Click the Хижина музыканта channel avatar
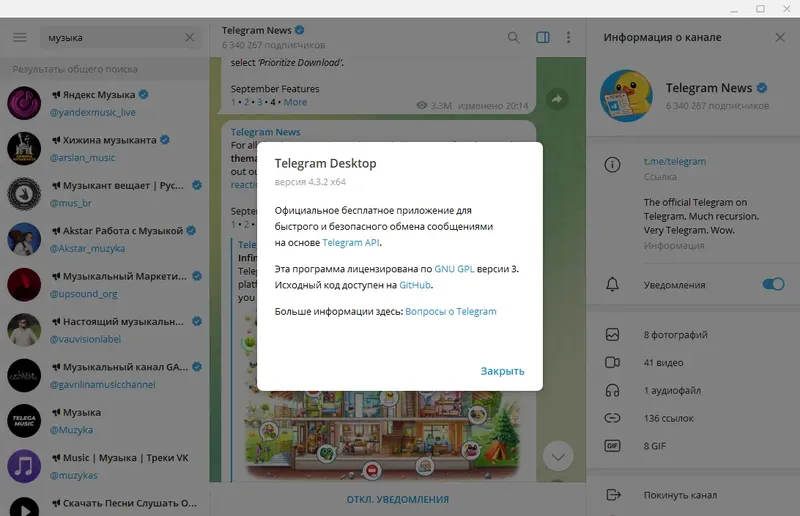 pos(24,149)
